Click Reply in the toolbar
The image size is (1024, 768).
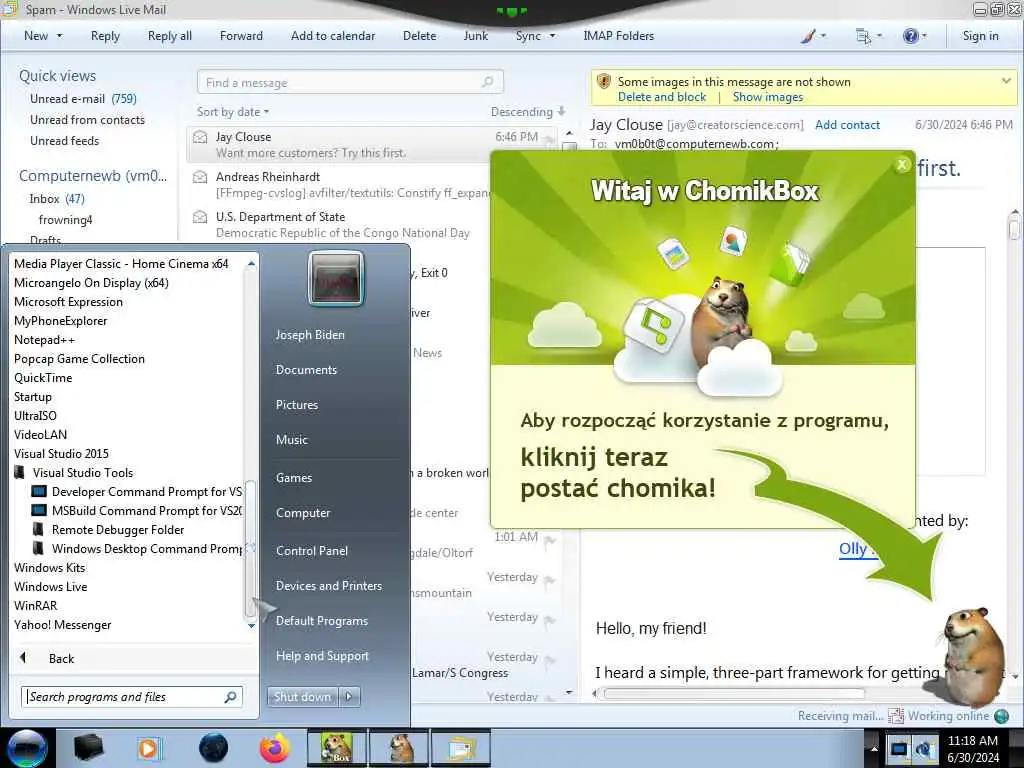pos(105,36)
